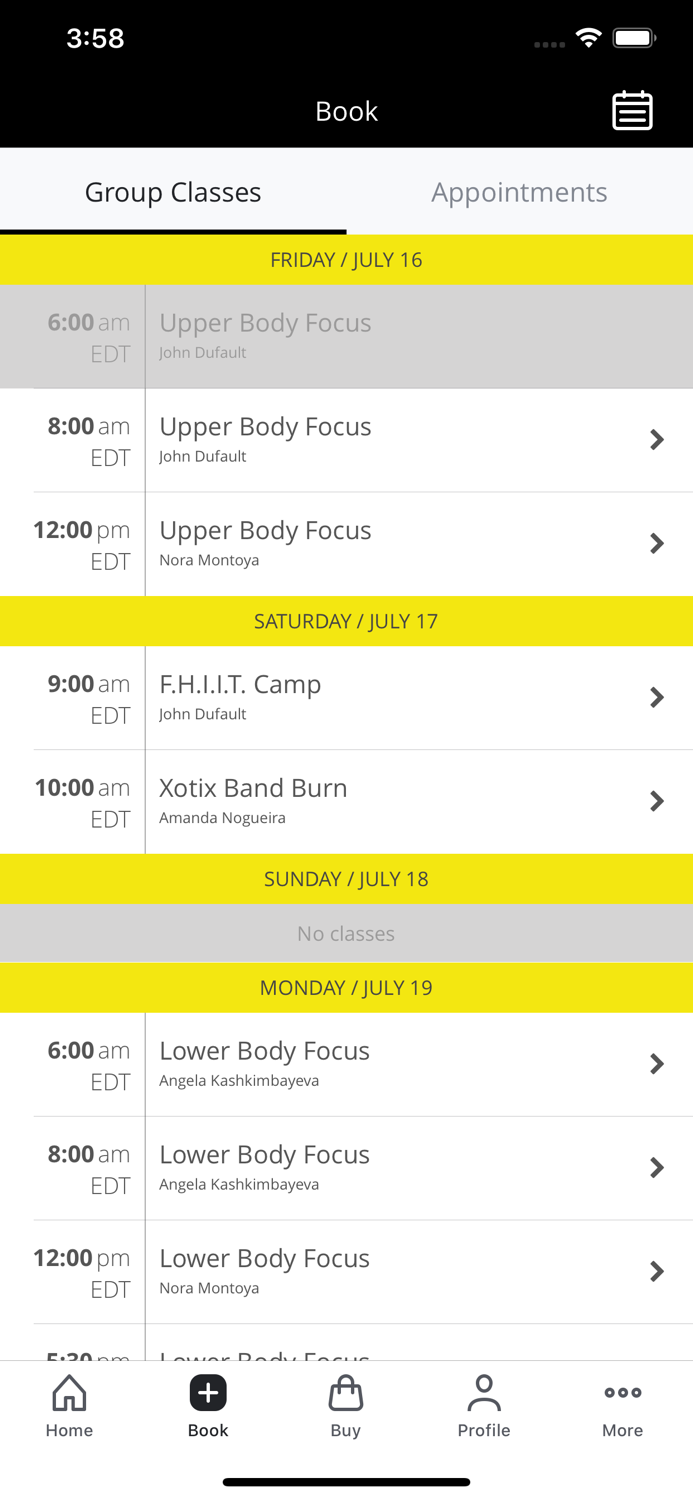Tap the Book plus icon
693x1500 pixels.
(208, 1393)
